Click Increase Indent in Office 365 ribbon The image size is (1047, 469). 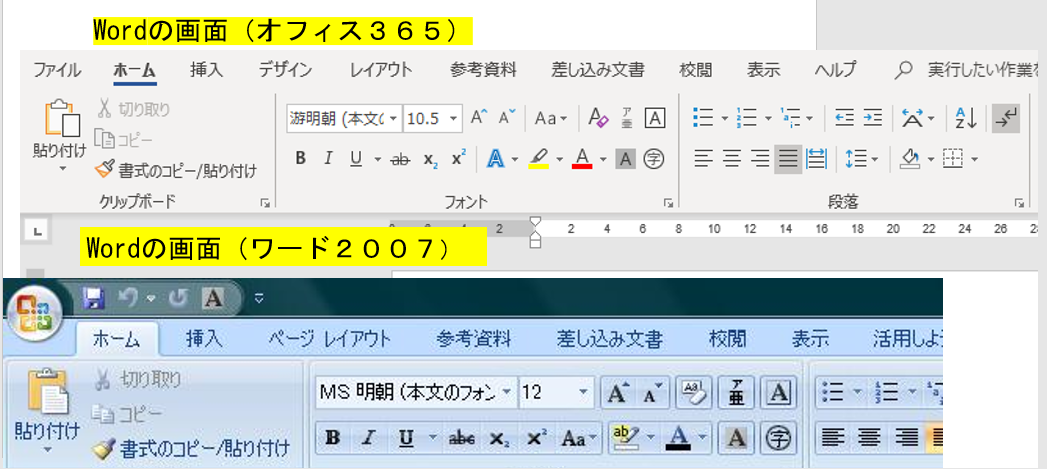click(872, 118)
